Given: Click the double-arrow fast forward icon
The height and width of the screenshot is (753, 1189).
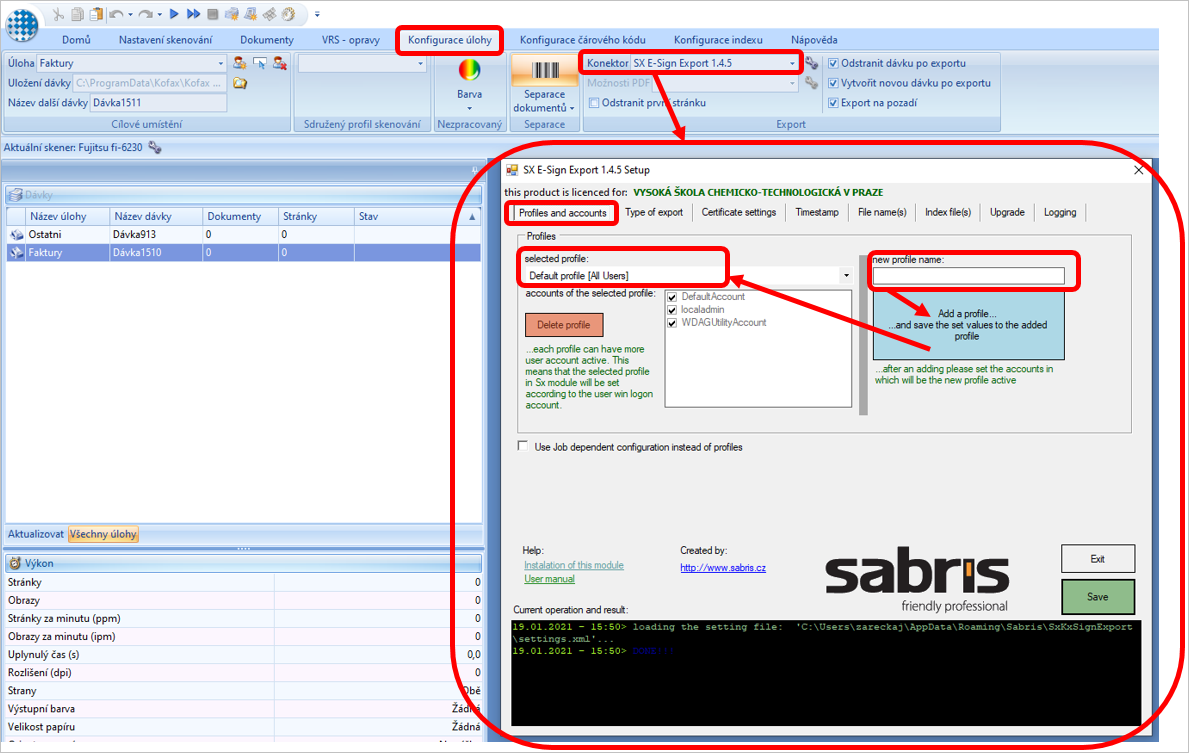Looking at the screenshot, I should (x=193, y=14).
